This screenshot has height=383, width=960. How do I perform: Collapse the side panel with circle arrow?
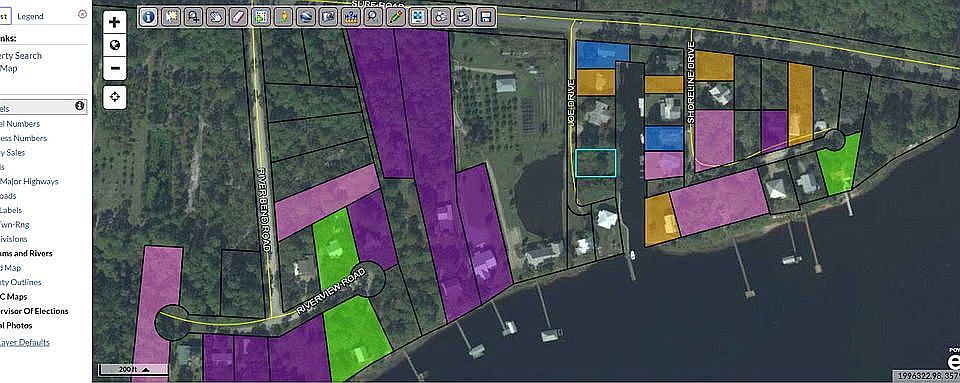83,14
